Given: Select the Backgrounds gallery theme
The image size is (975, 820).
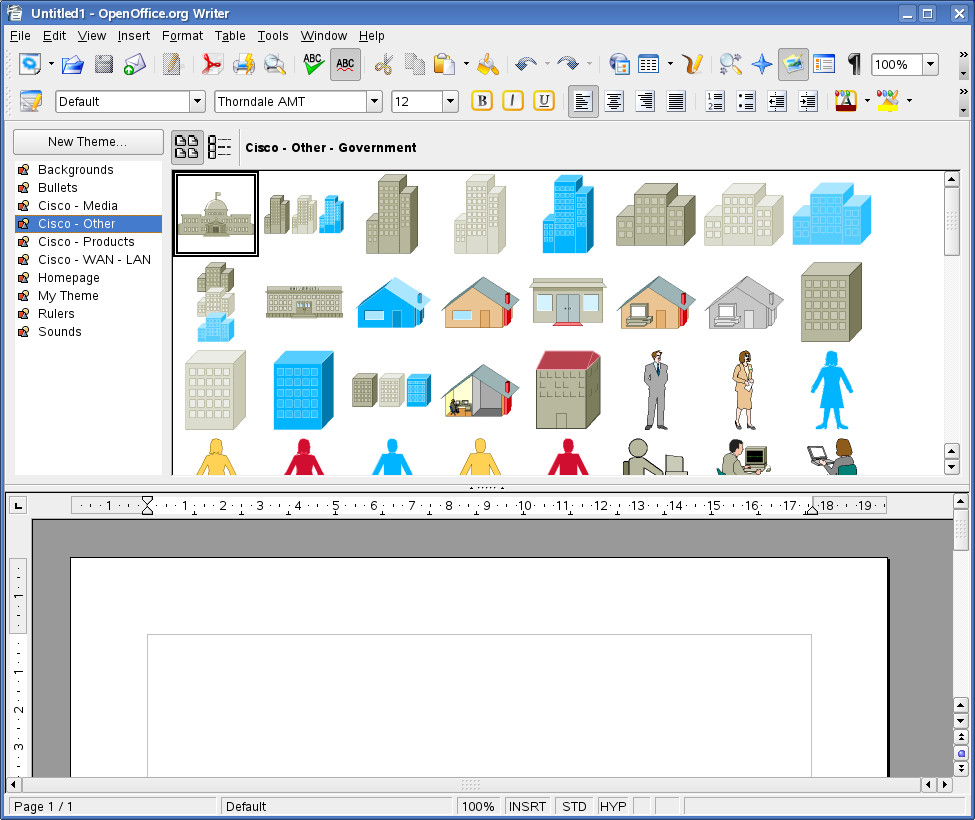Looking at the screenshot, I should pos(88,170).
